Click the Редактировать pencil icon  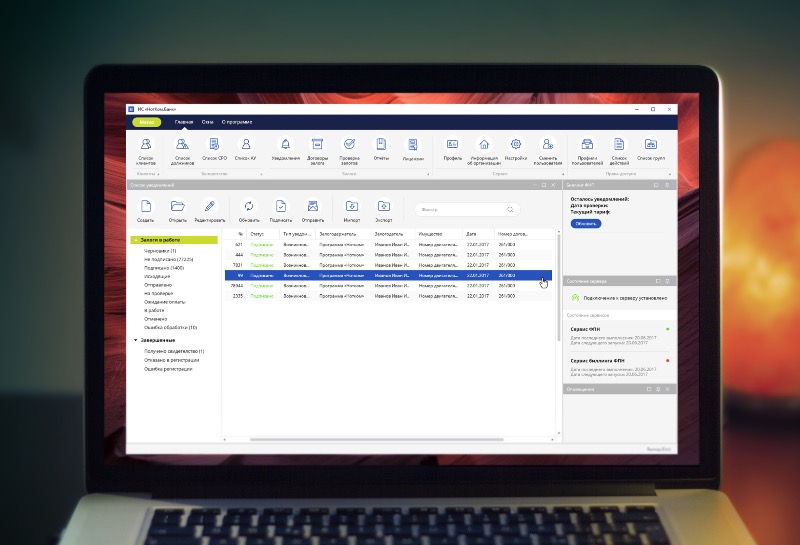pyautogui.click(x=209, y=206)
